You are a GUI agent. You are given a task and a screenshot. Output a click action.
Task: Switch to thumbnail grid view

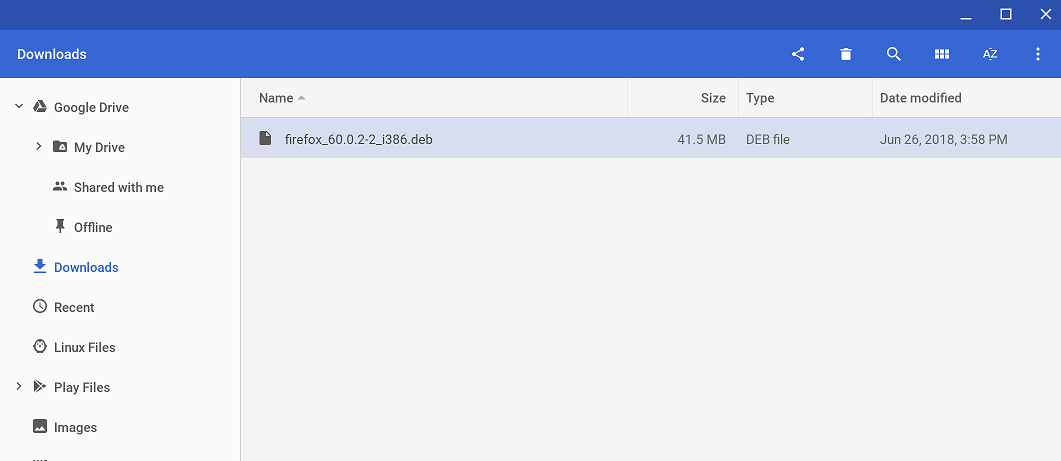coord(942,54)
